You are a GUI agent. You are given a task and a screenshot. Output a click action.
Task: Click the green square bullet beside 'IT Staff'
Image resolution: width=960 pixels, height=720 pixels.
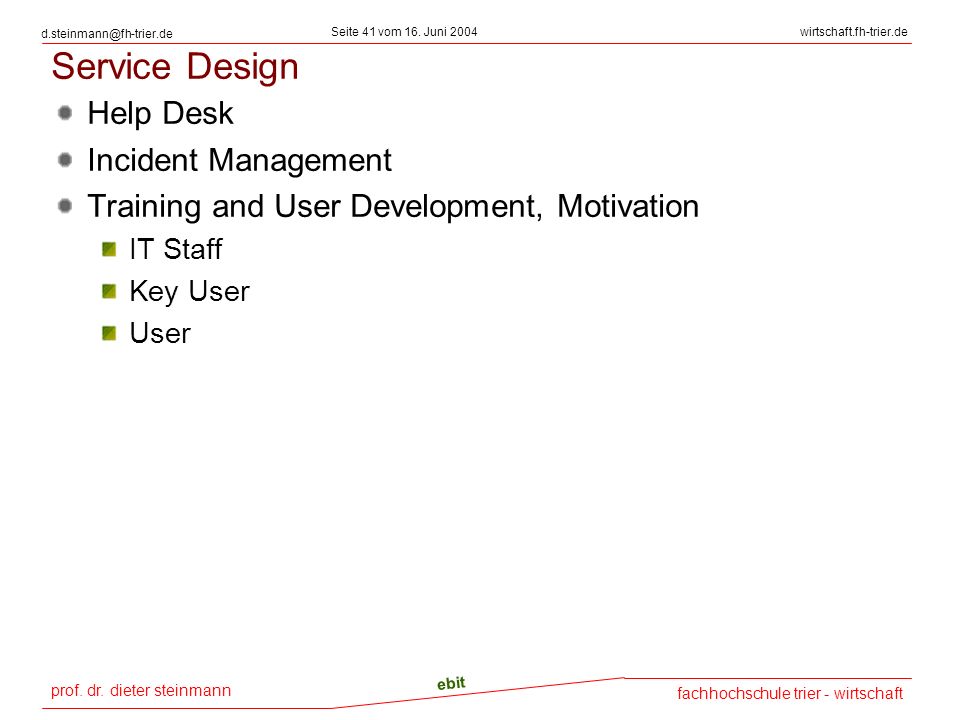109,250
